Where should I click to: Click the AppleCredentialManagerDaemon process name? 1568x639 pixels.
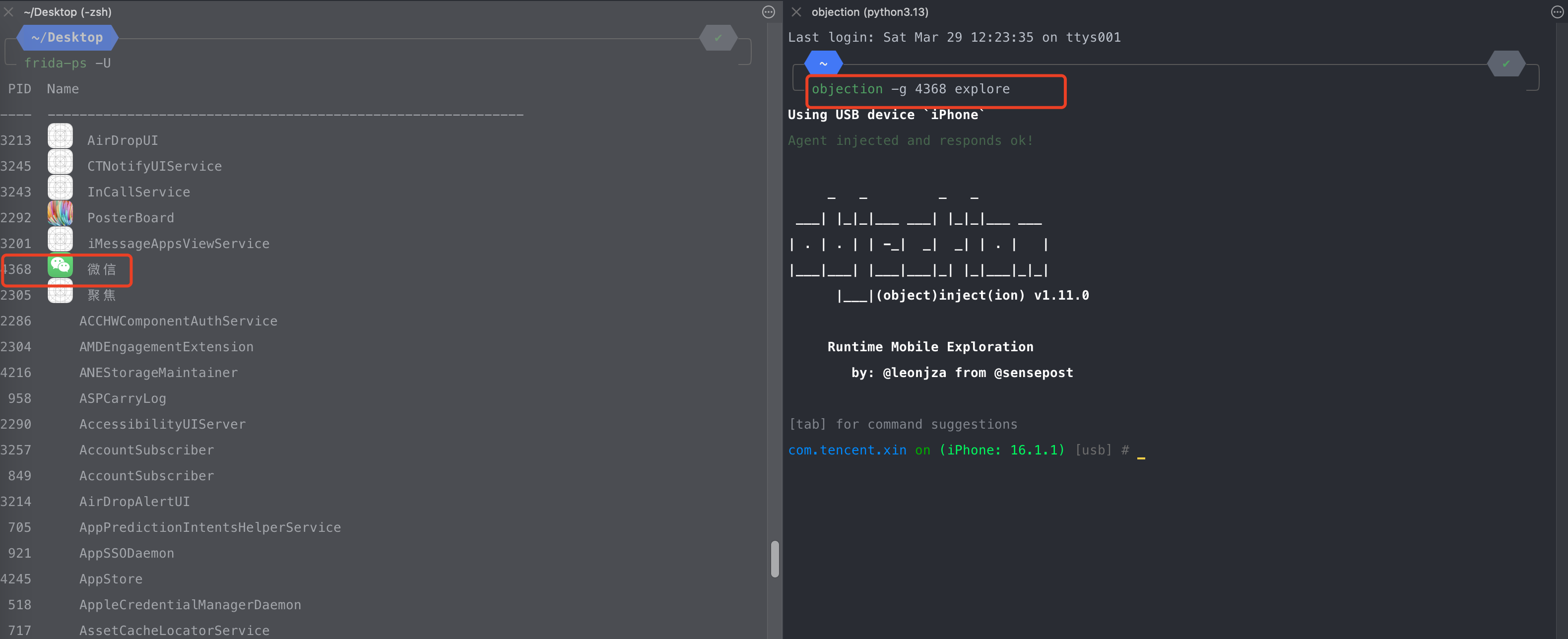190,605
